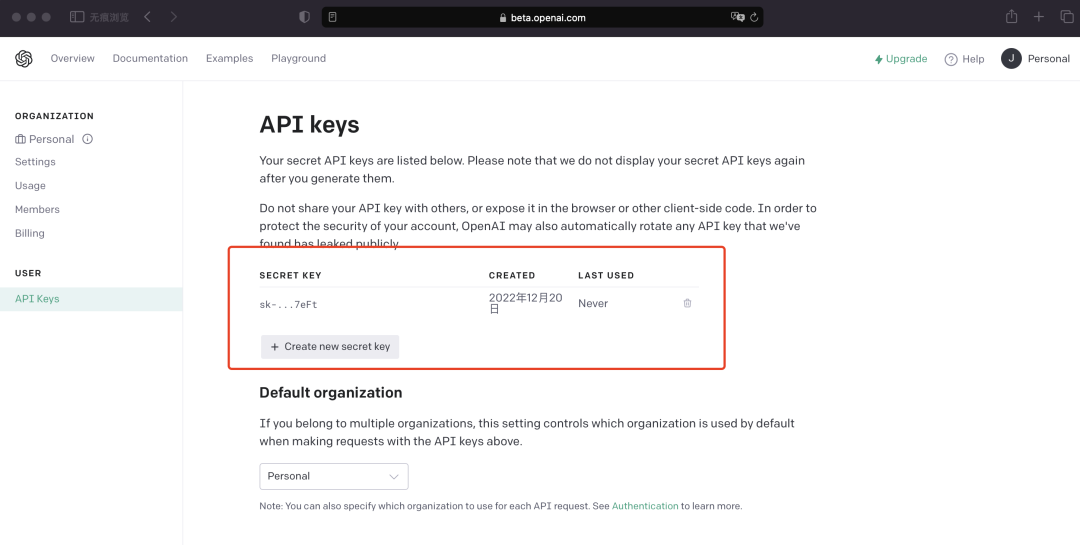Screen dimensions: 1080x545
Task: Click the Personal organization name in sidebar
Action: coord(51,139)
